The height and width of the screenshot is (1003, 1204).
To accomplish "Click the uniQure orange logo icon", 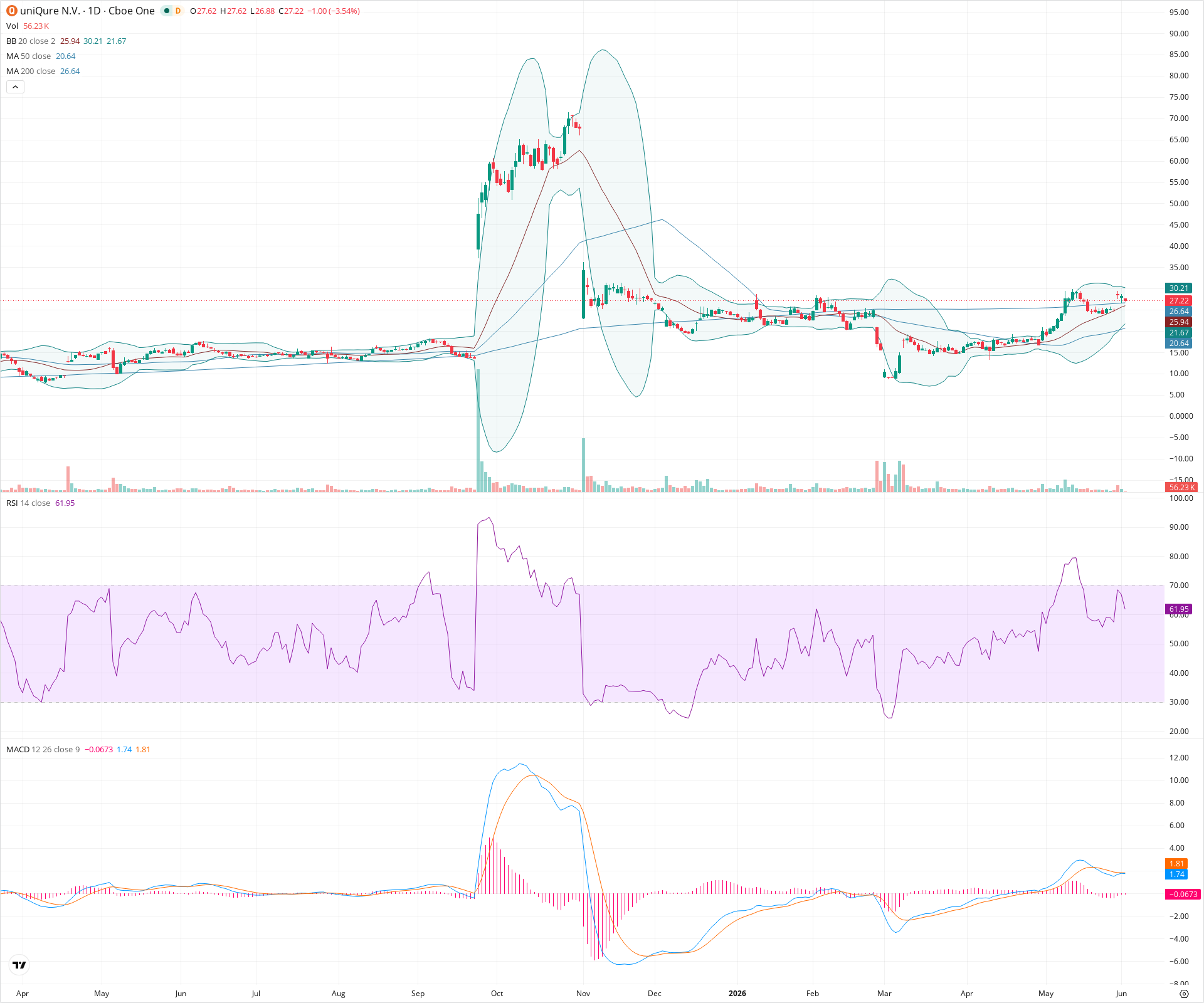I will 11,11.
